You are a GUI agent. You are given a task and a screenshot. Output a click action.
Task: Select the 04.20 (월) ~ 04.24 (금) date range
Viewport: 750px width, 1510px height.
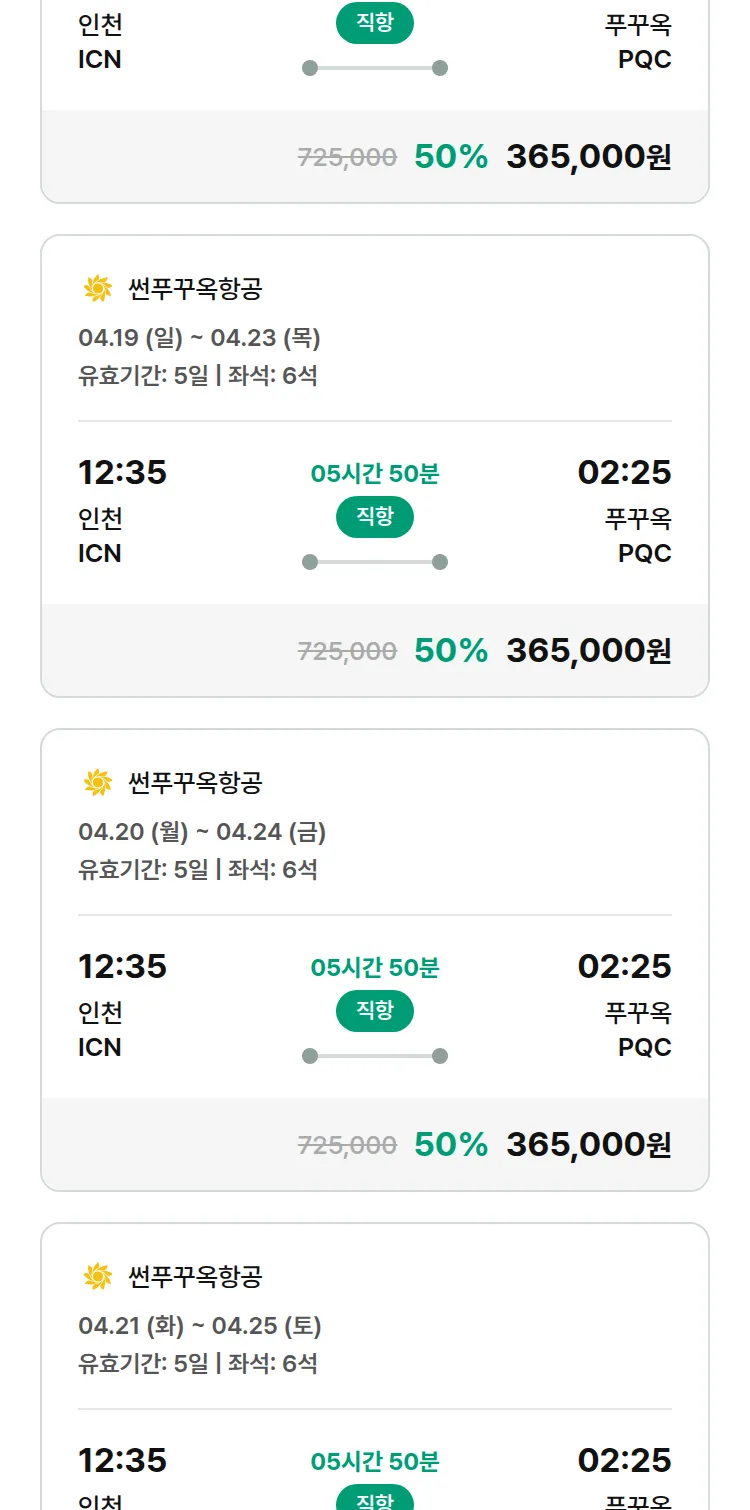(x=202, y=832)
